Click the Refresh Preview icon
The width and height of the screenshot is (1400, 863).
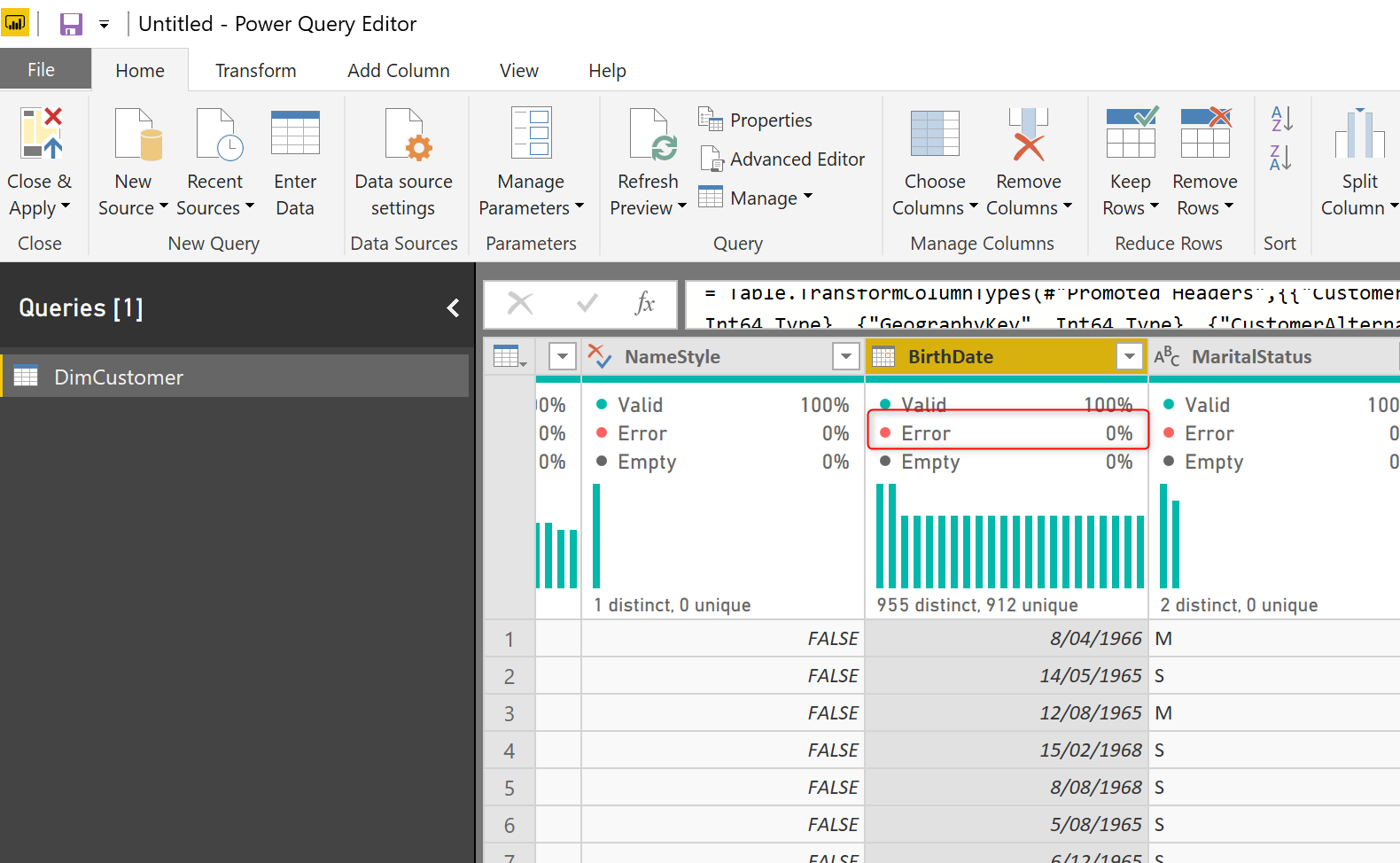tap(654, 135)
